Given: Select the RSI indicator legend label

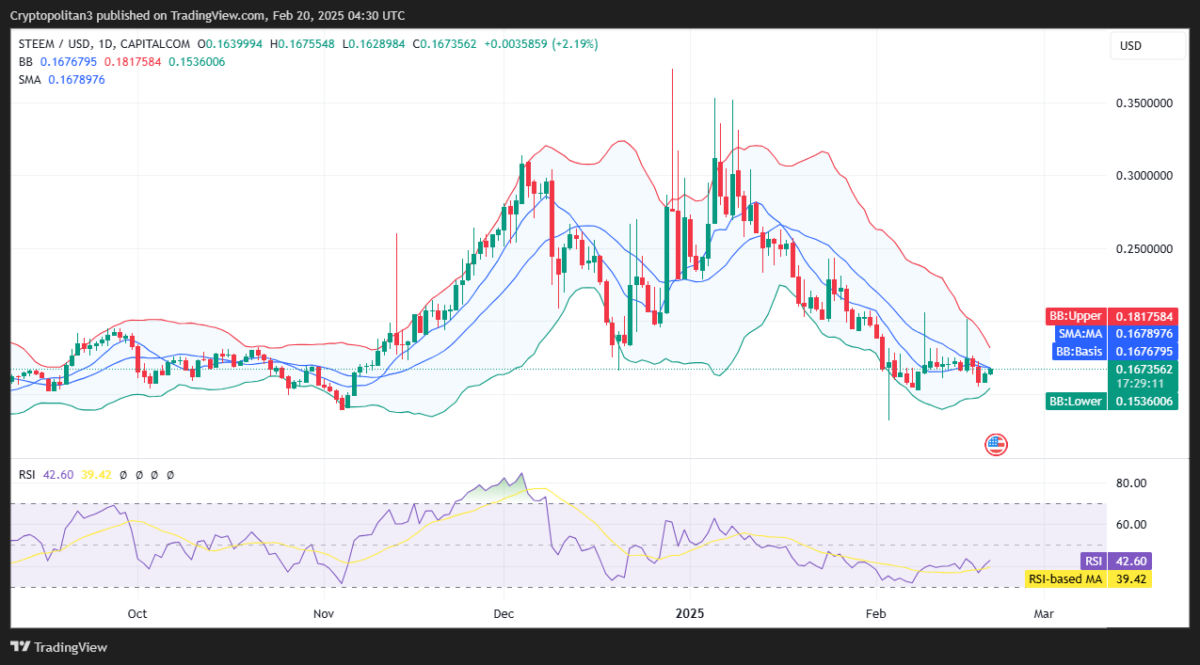Looking at the screenshot, I should (28, 475).
